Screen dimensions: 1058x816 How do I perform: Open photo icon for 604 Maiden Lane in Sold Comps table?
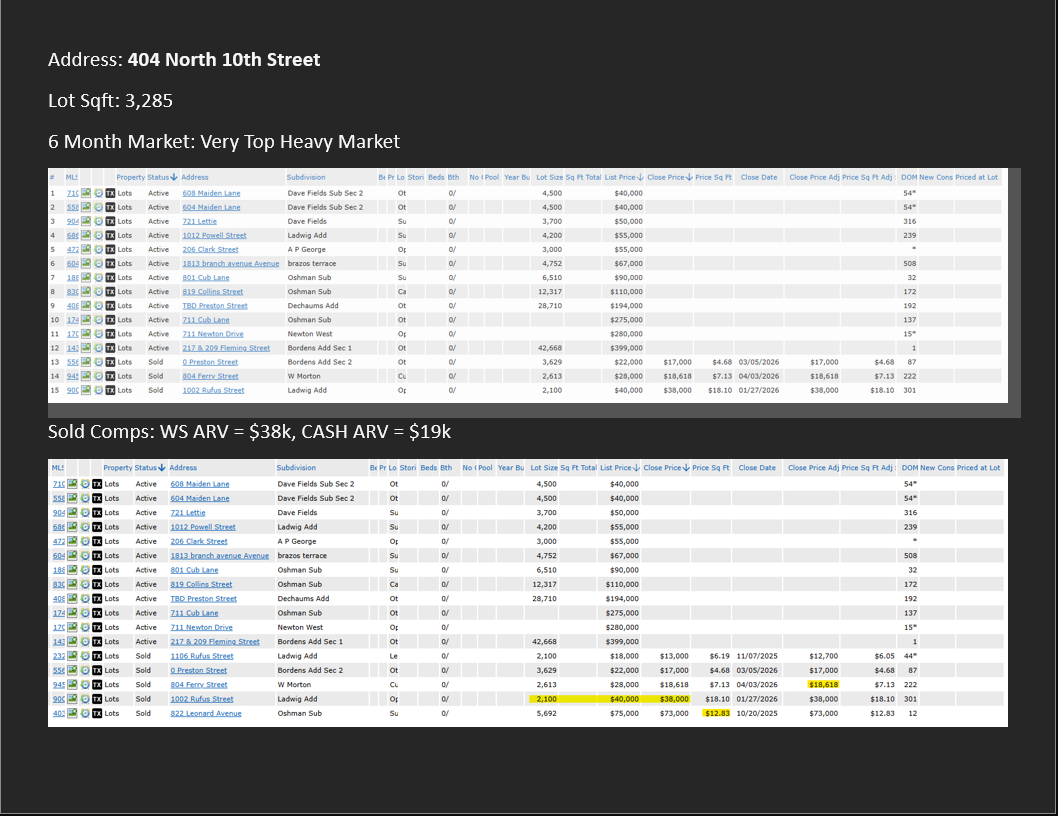point(72,498)
